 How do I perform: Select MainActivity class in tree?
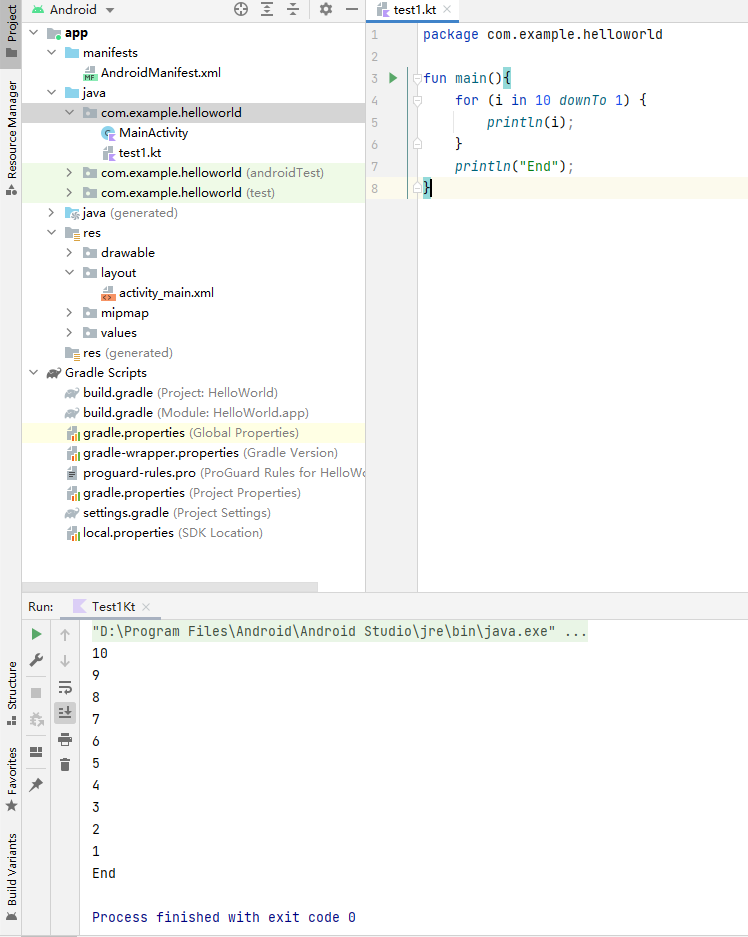pos(145,133)
